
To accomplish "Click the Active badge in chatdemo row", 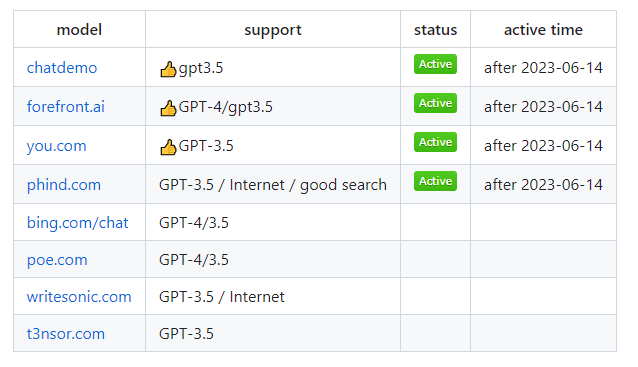I will click(x=435, y=64).
